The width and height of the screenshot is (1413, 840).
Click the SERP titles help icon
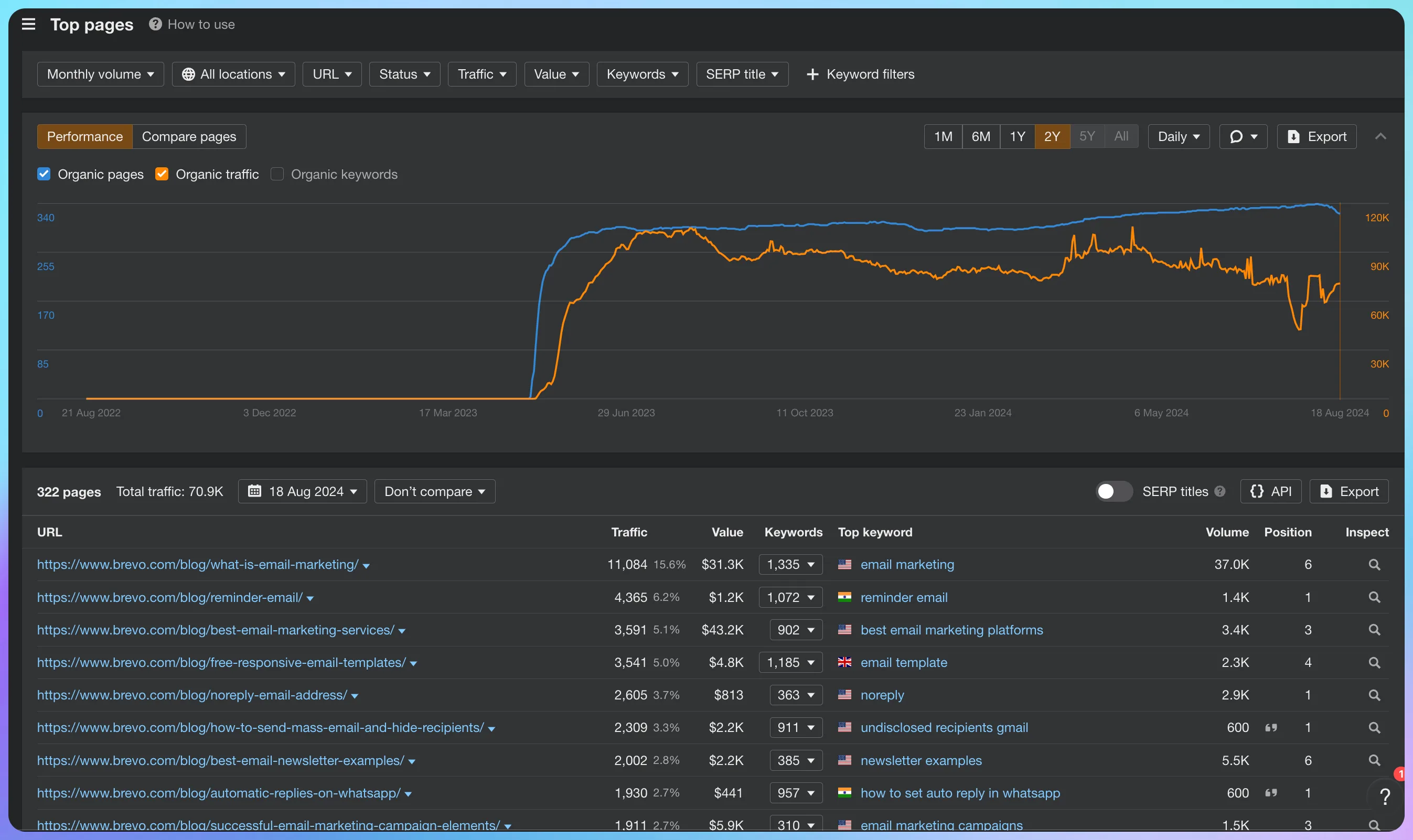point(1220,491)
